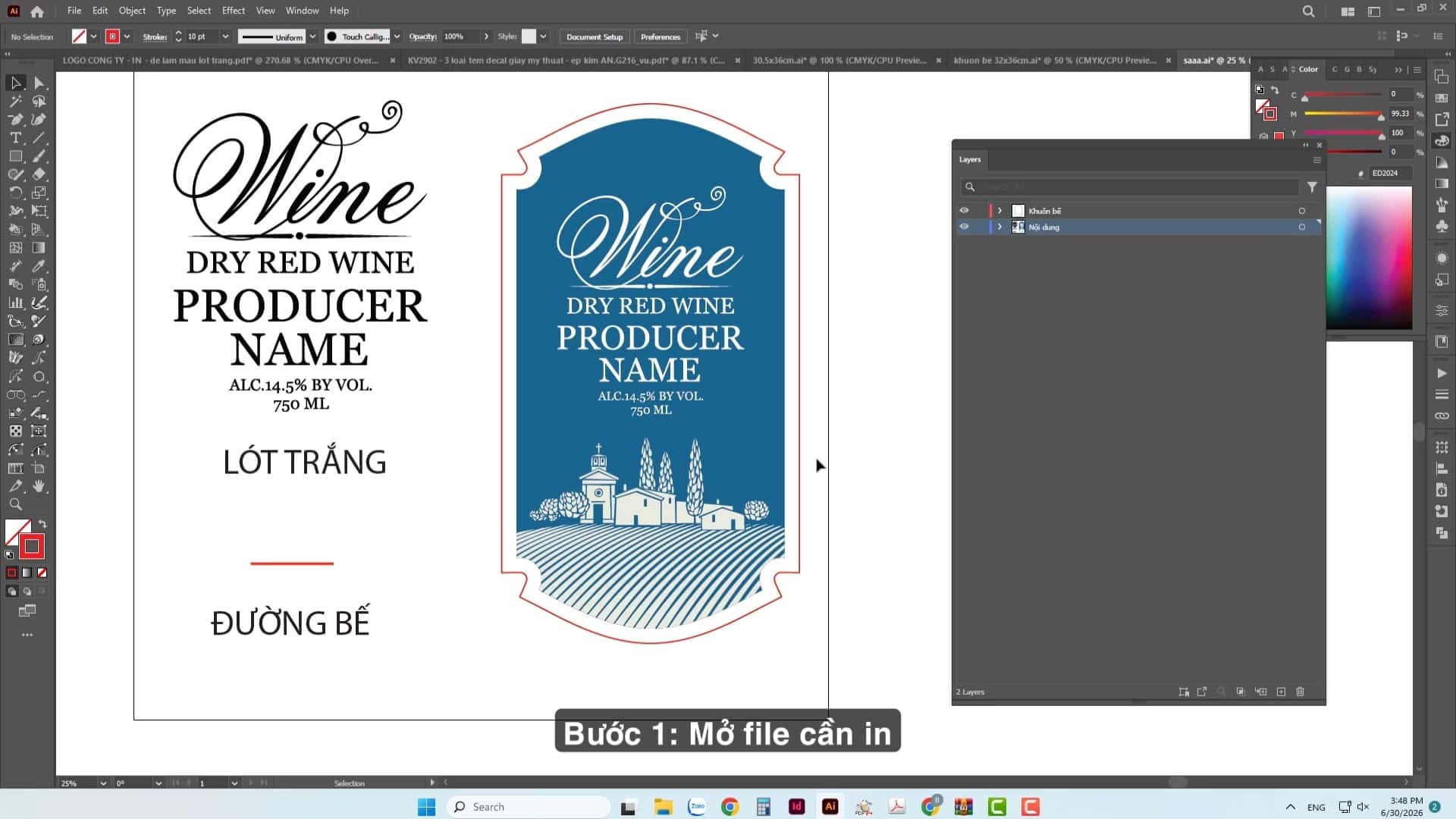This screenshot has width=1456, height=819.
Task: Select Draw Normal mode in toolbar
Action: click(x=11, y=591)
